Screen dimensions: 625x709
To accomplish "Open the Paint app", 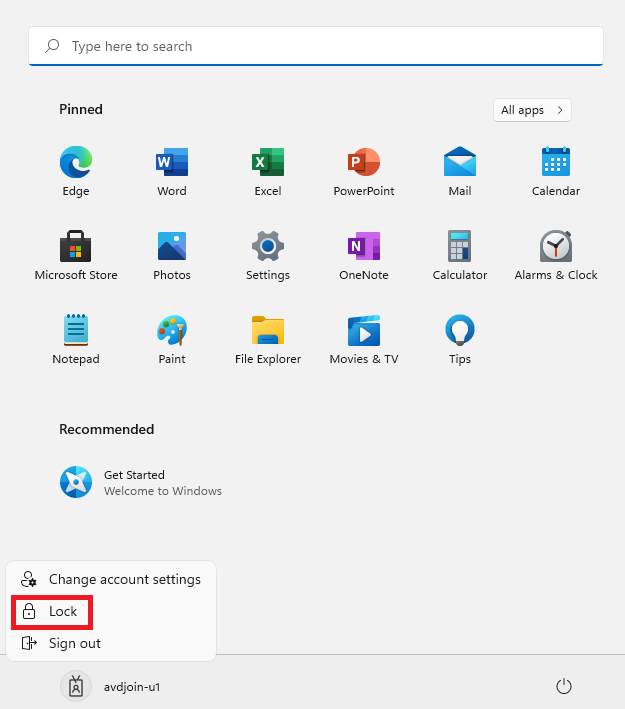I will (x=172, y=339).
